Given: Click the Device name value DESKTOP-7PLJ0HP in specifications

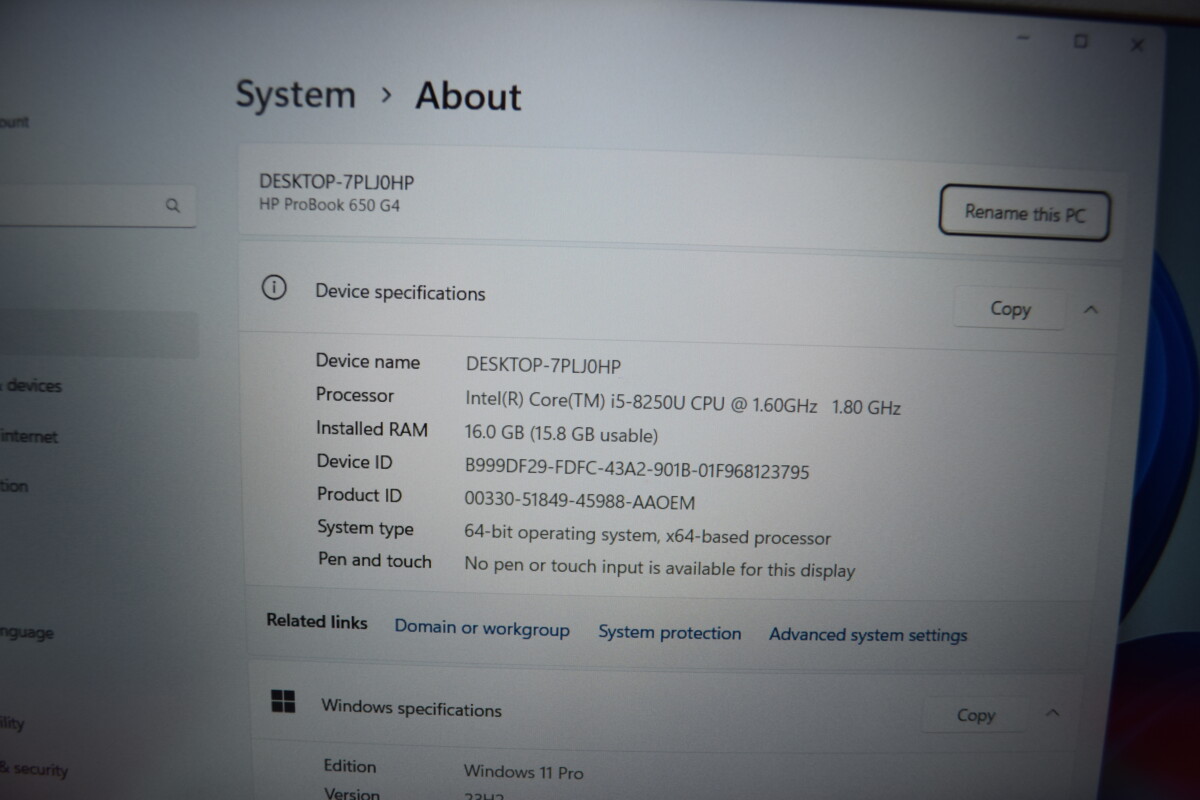Looking at the screenshot, I should 543,366.
